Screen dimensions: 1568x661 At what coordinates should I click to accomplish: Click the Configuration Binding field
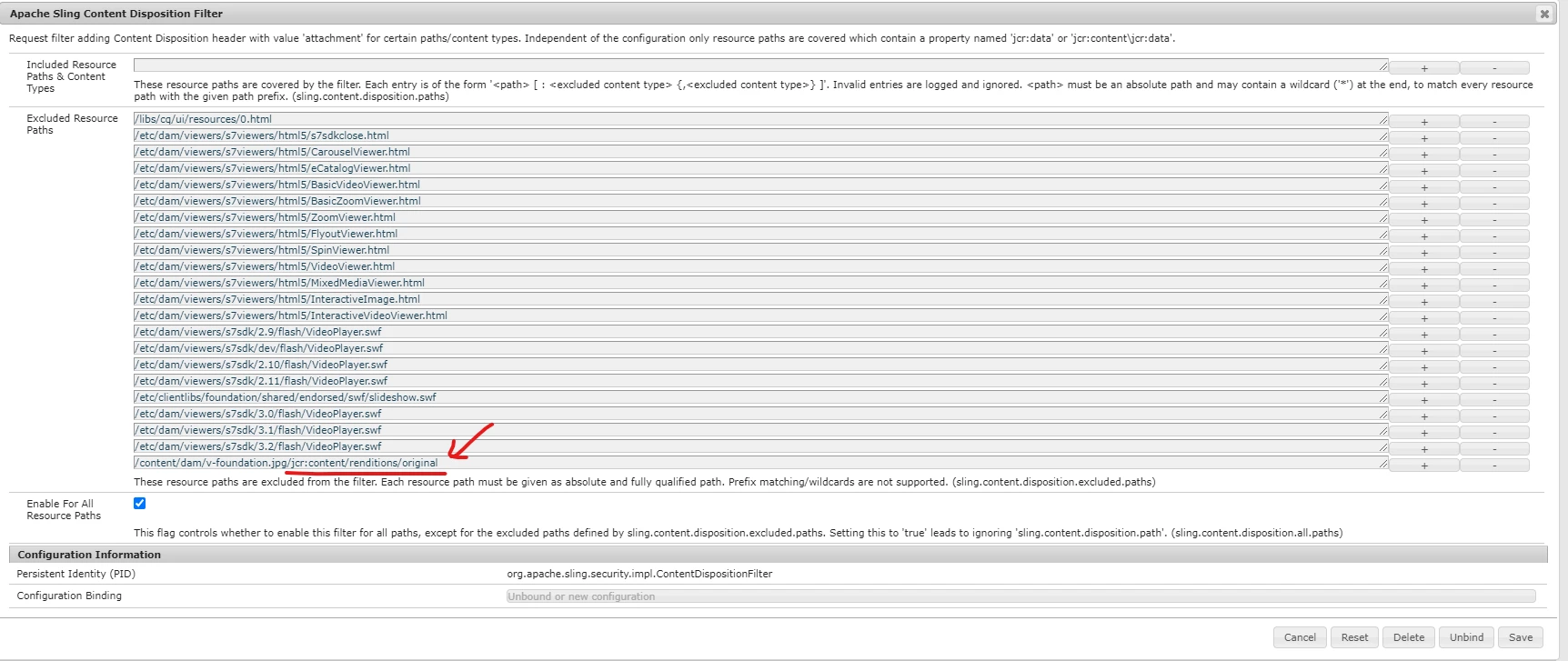(x=1020, y=596)
